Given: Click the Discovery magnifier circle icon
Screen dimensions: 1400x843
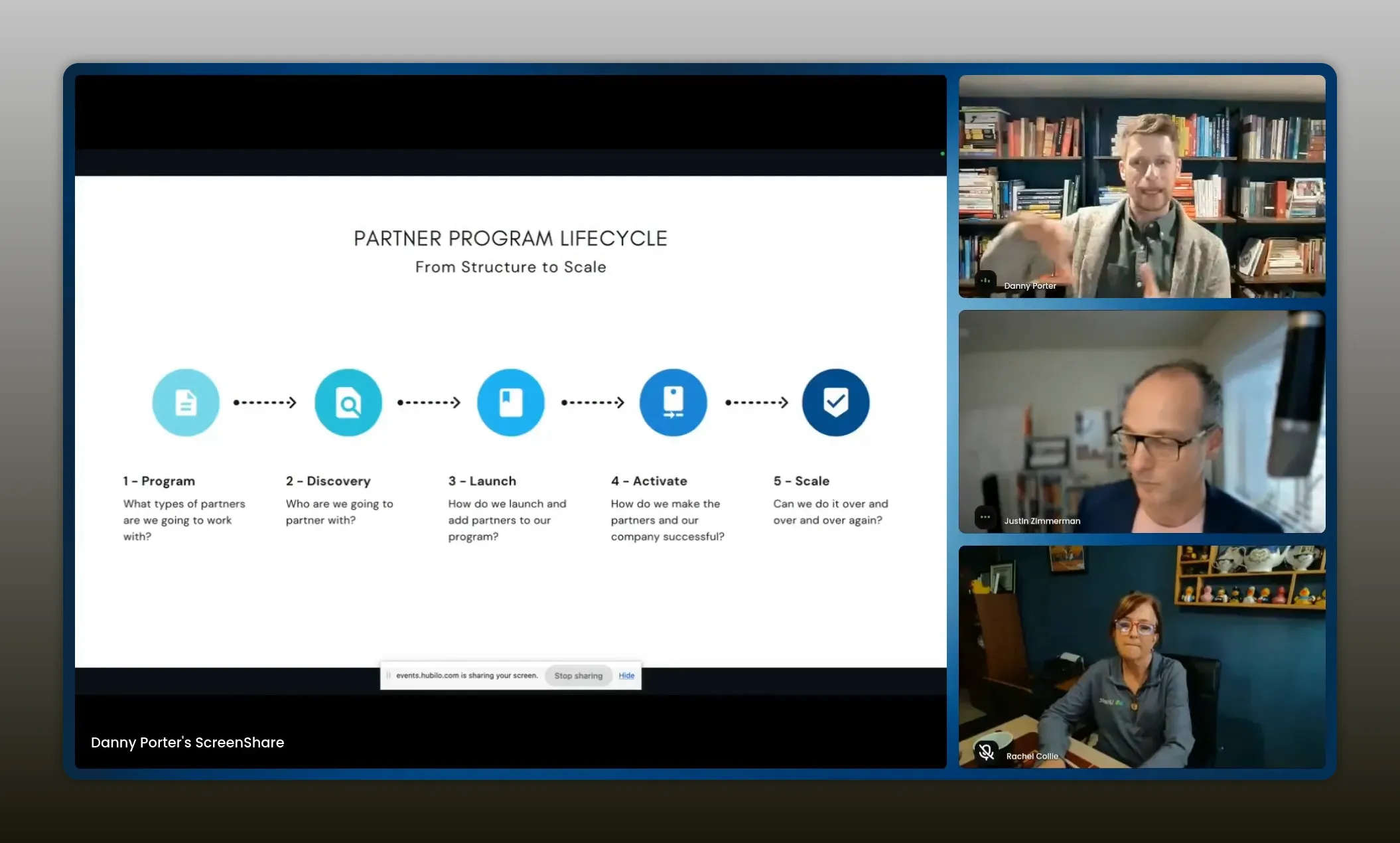Looking at the screenshot, I should tap(348, 402).
